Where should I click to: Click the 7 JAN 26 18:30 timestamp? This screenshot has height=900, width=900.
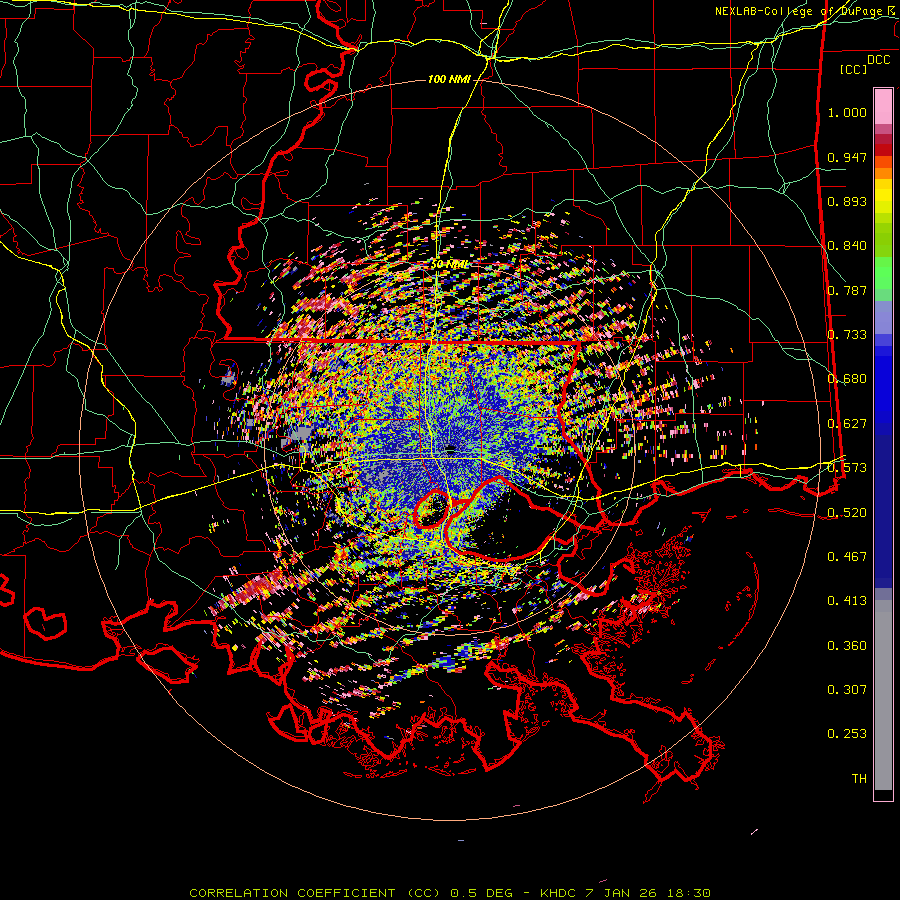[647, 893]
